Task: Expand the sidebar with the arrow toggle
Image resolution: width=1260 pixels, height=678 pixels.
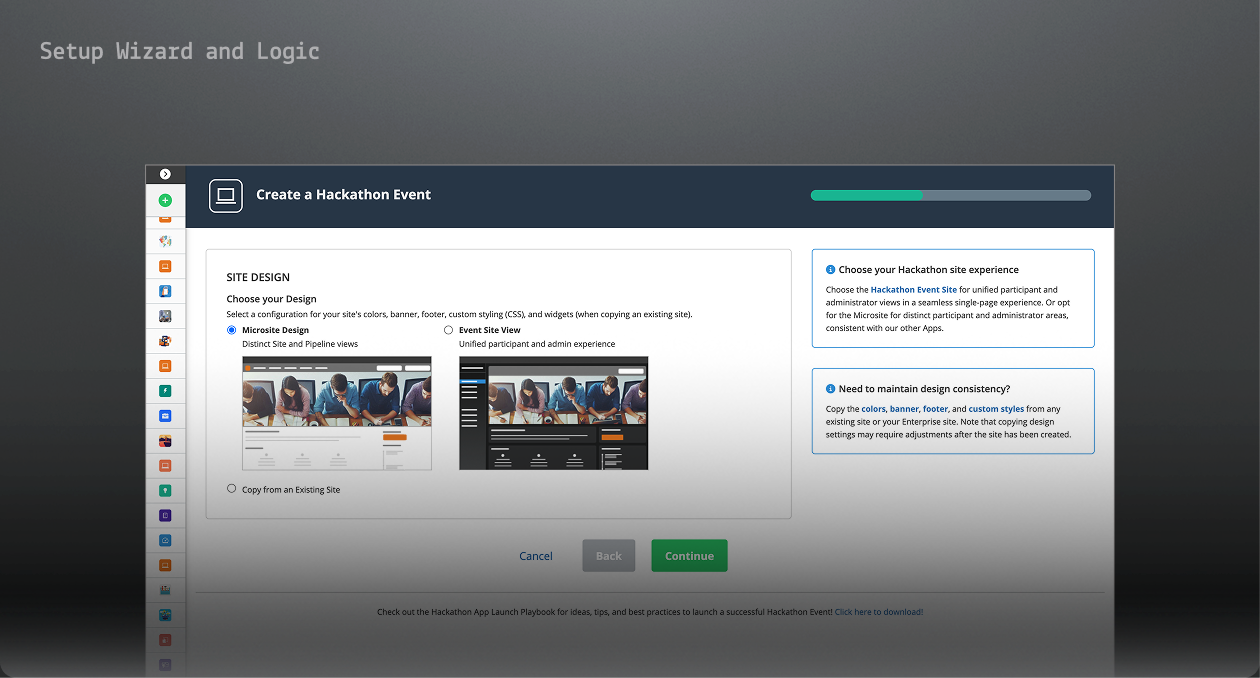Action: coord(165,174)
